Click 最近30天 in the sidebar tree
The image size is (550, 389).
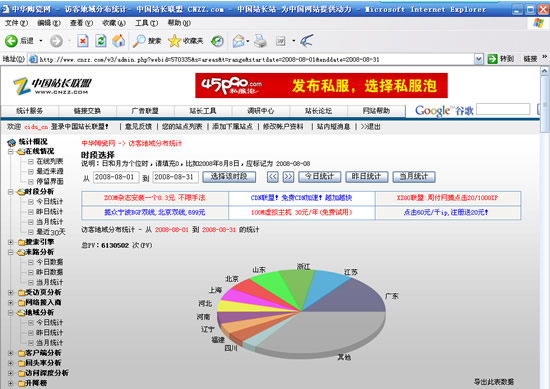coord(51,232)
